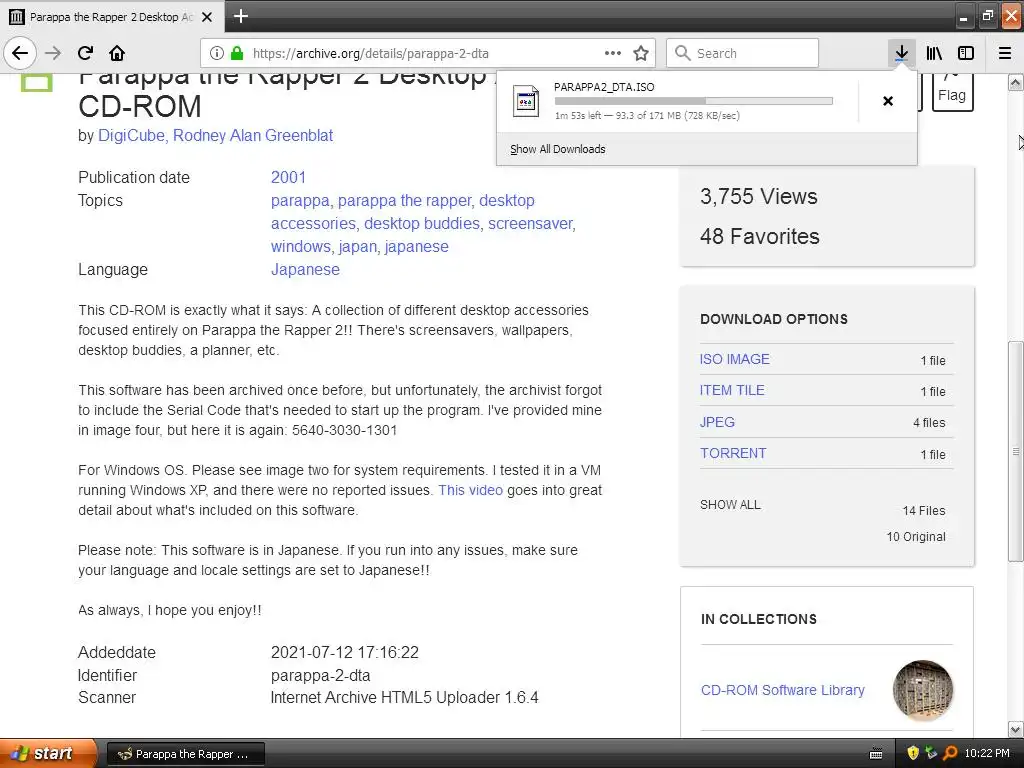1024x768 pixels.
Task: Open the desktop buddies topic link
Action: 422,223
